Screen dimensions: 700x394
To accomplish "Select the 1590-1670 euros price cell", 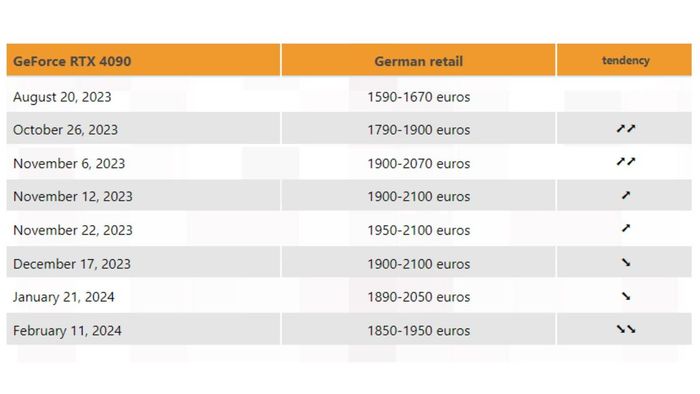I will [418, 95].
